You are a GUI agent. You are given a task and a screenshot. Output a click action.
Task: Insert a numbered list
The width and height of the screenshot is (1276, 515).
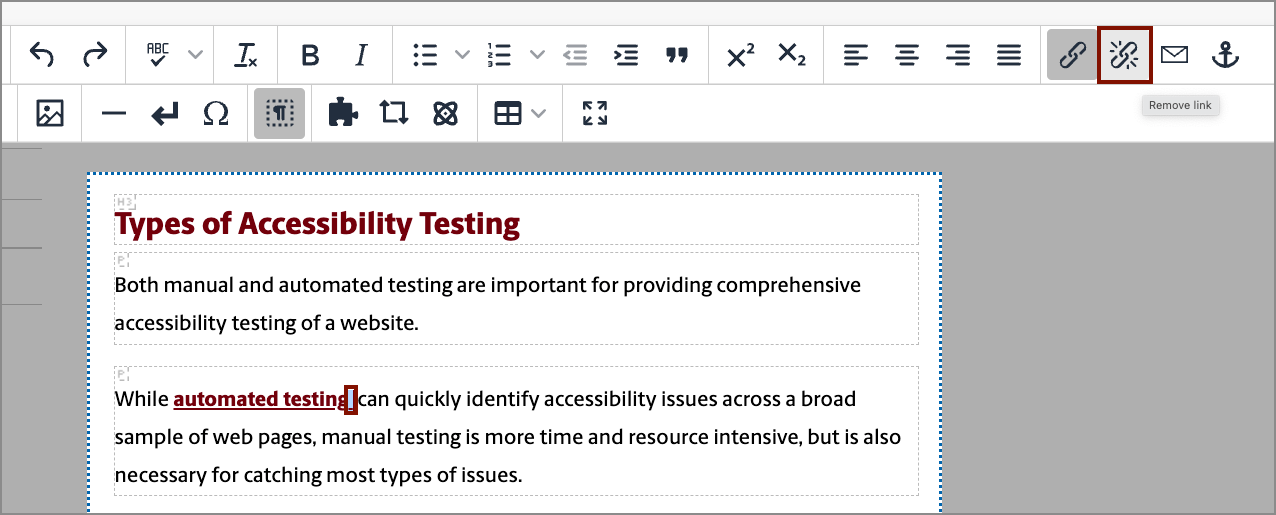coord(499,55)
